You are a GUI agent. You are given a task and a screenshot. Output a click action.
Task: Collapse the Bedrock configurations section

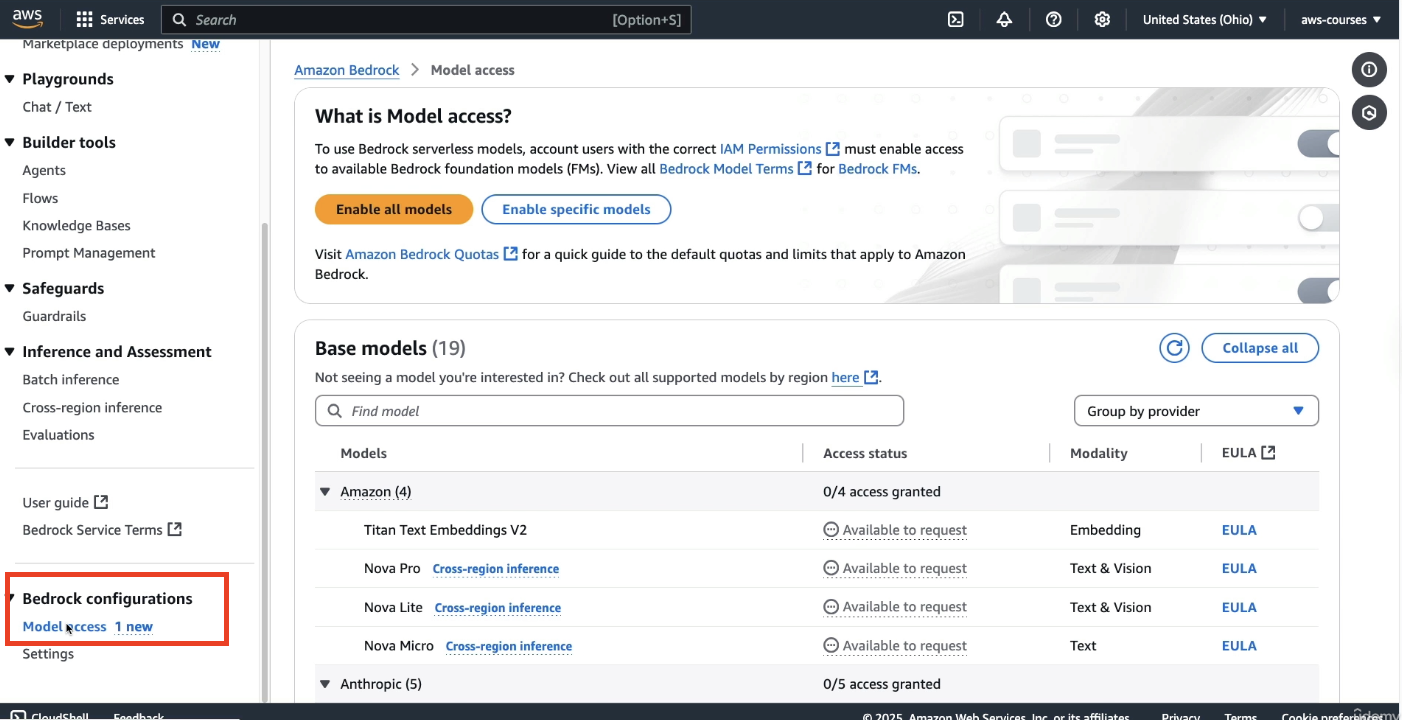11,599
